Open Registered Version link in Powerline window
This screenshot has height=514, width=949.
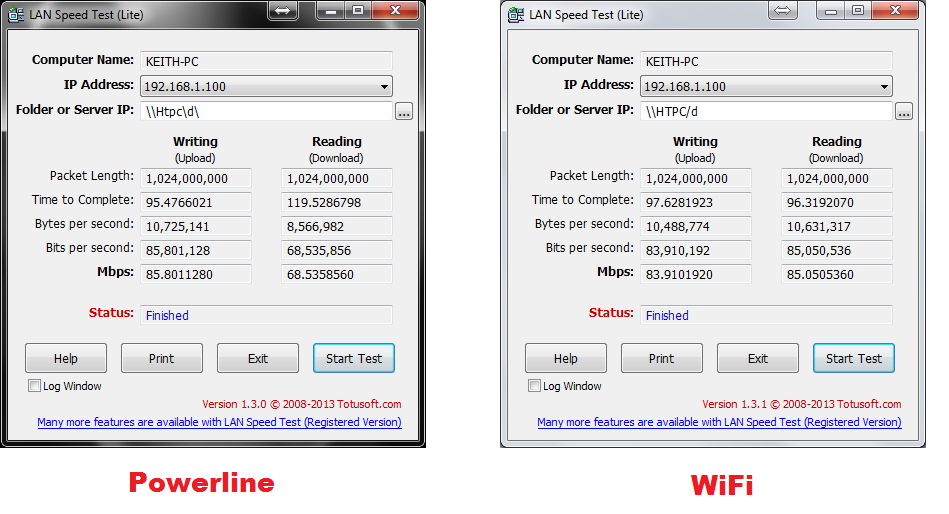[x=219, y=422]
